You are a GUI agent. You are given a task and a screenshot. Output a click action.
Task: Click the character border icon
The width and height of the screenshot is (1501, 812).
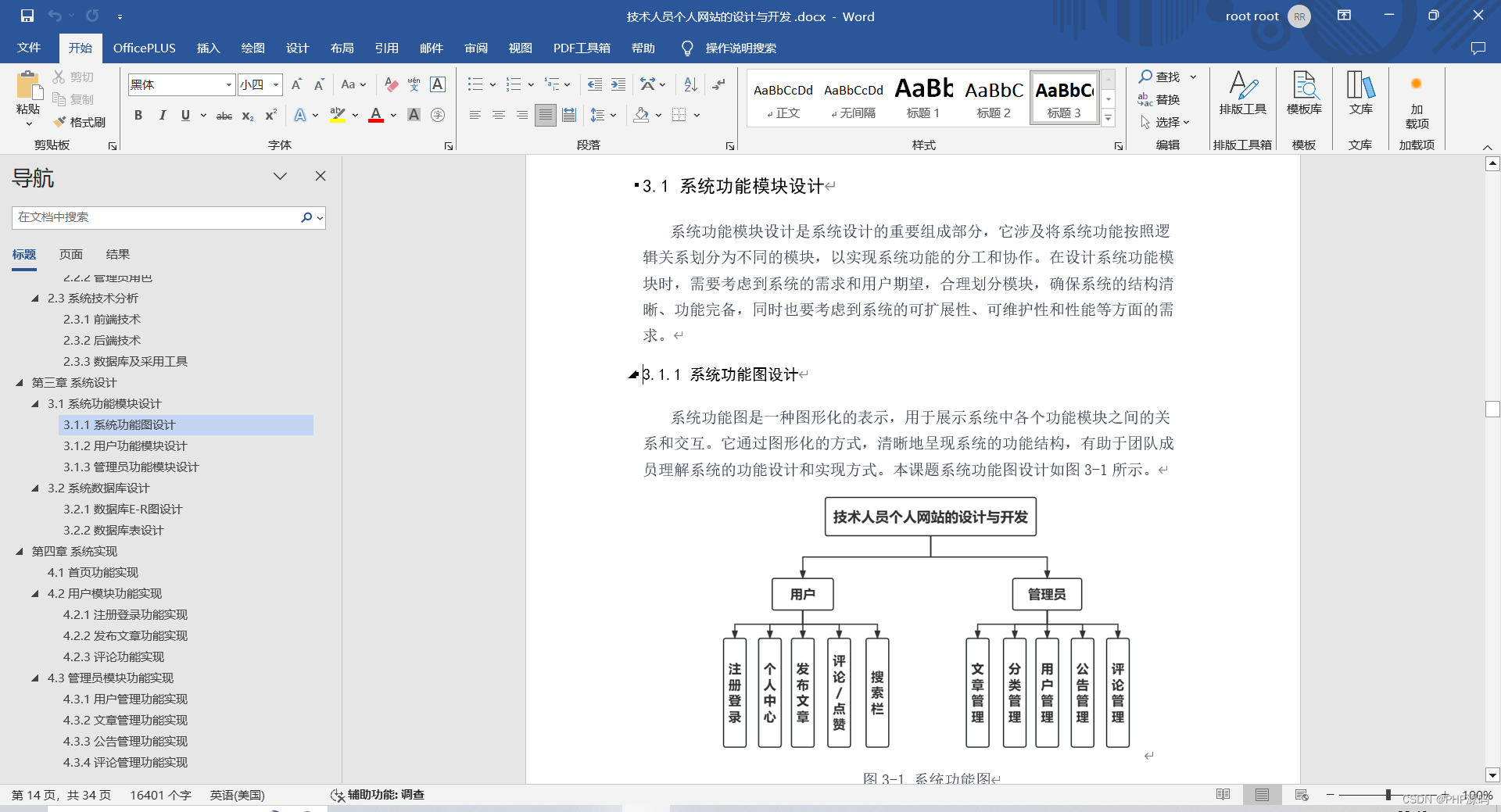point(438,84)
